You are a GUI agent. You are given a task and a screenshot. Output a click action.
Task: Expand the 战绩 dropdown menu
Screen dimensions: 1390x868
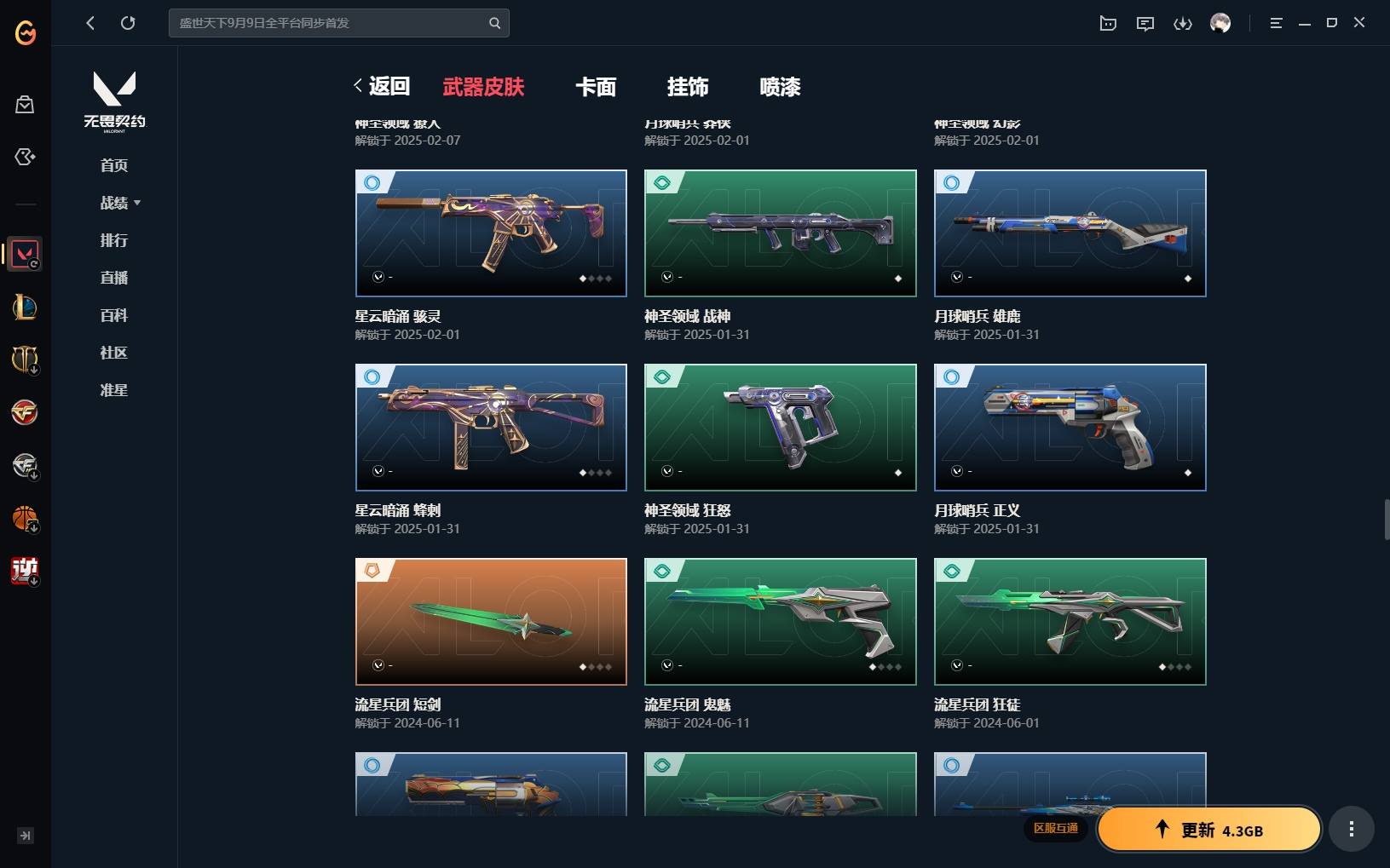point(120,203)
